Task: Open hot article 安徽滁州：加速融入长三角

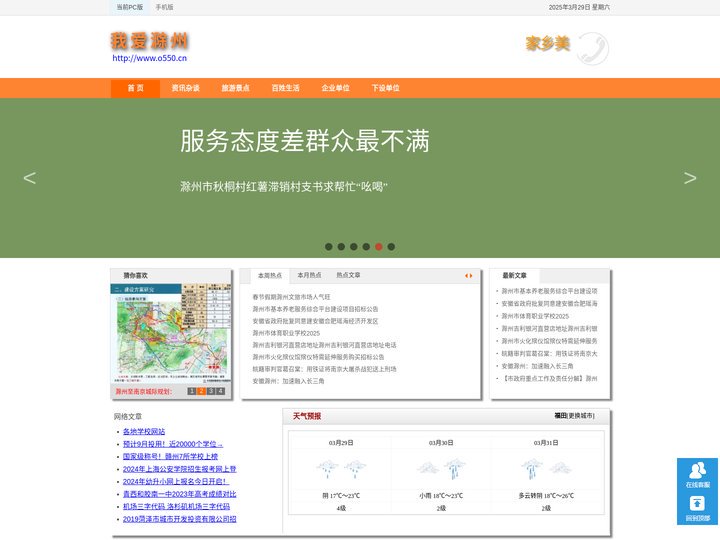Action: click(x=288, y=381)
